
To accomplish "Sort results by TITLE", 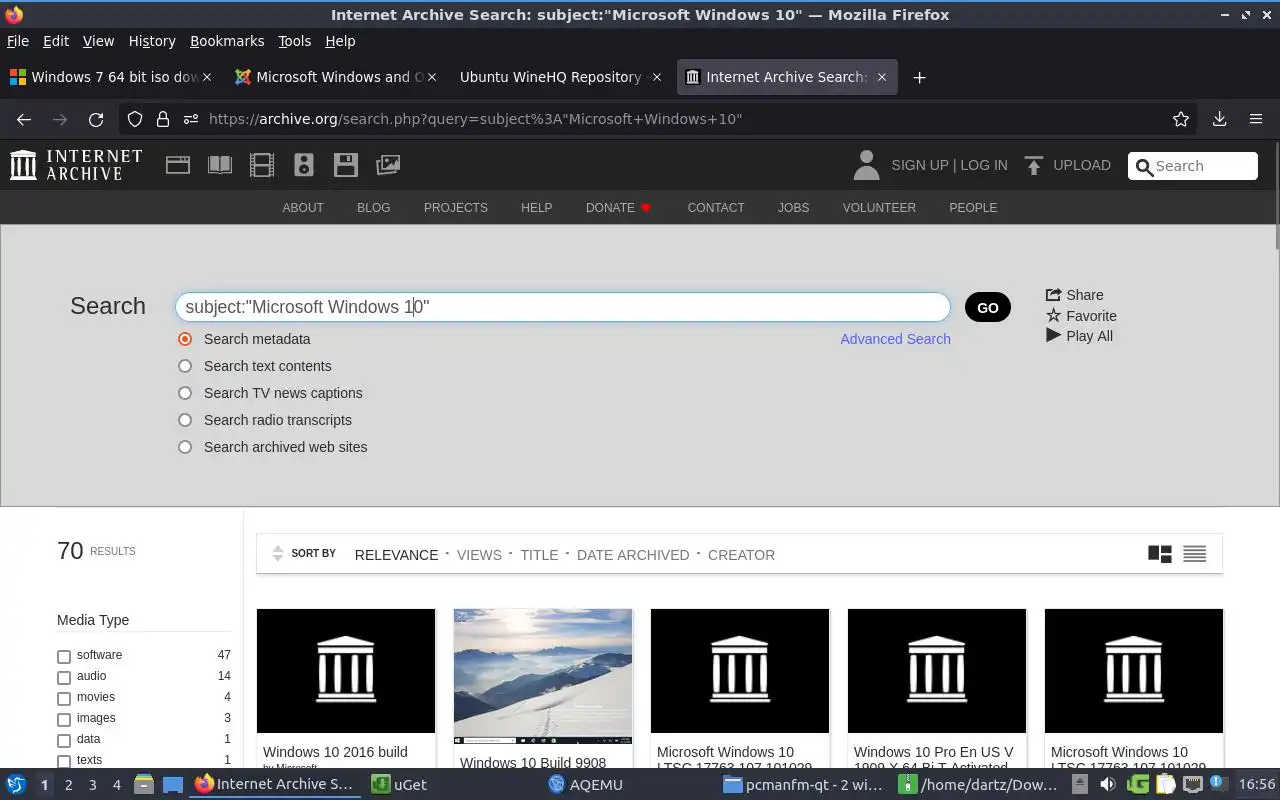I will click(539, 555).
